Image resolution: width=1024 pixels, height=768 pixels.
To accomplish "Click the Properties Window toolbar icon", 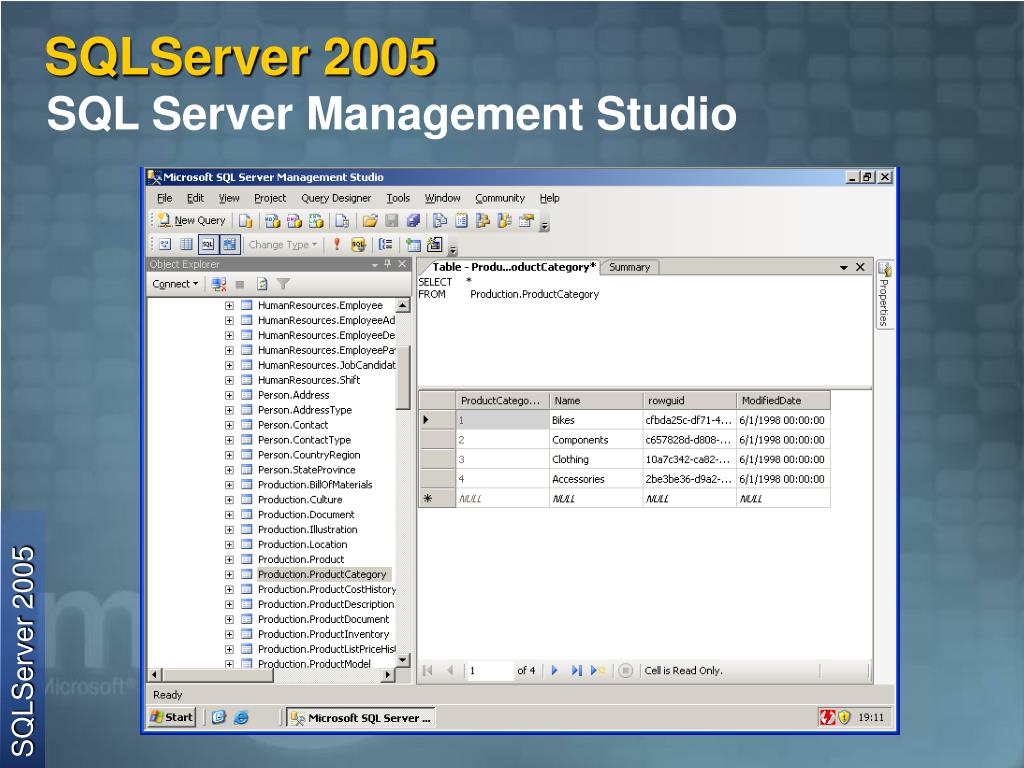I will click(526, 221).
